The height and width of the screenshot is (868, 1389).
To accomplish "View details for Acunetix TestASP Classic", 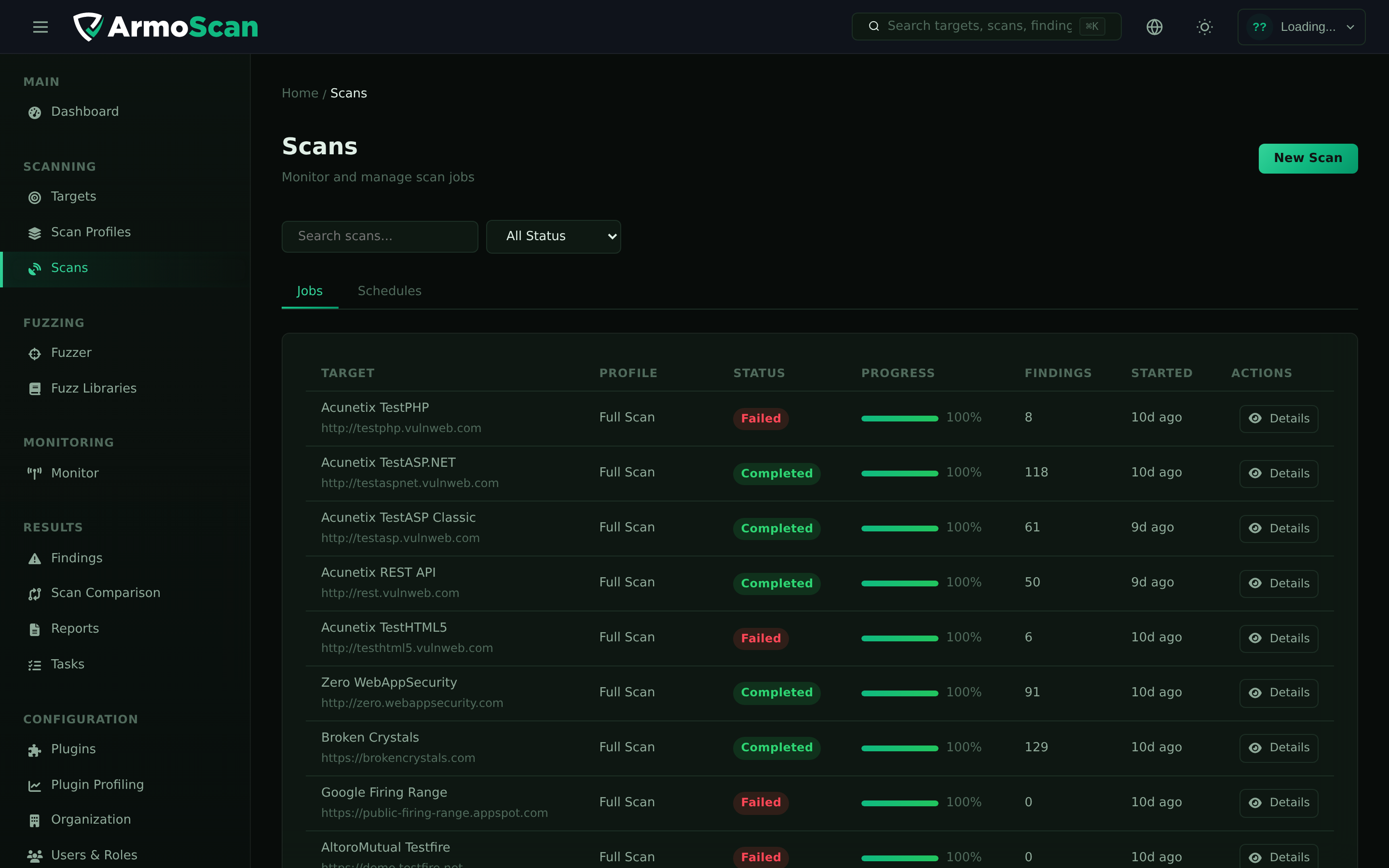I will (1278, 529).
